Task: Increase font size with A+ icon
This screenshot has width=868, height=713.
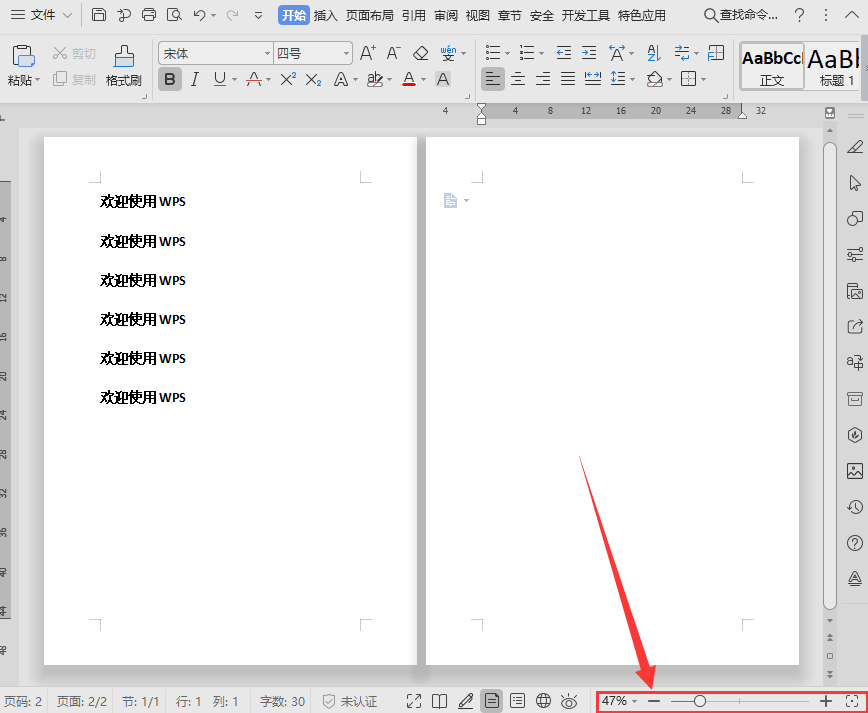Action: pos(368,53)
